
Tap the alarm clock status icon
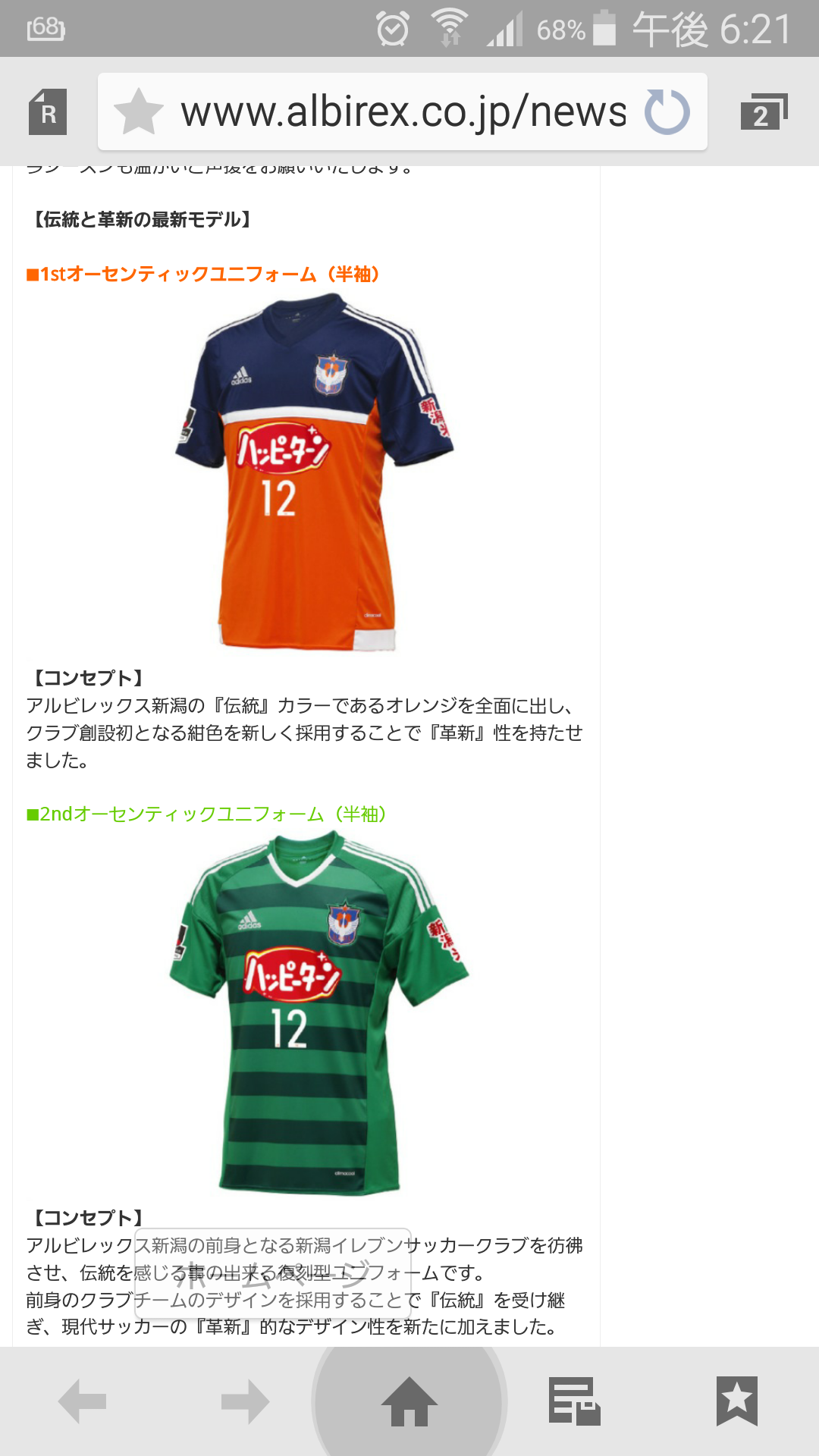coord(393,29)
